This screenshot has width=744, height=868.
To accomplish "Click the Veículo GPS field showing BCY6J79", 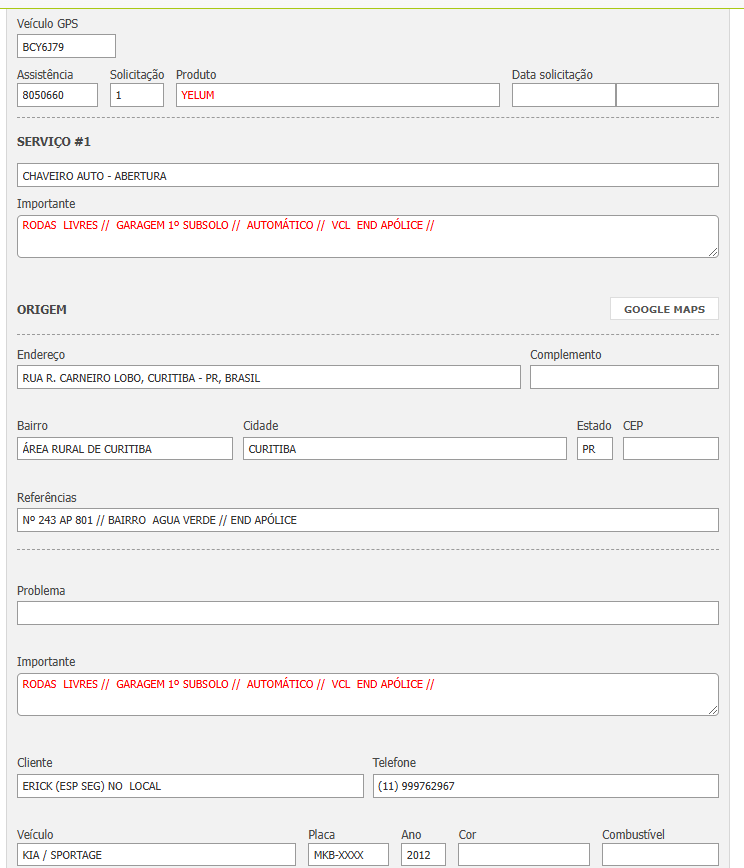I will point(66,46).
